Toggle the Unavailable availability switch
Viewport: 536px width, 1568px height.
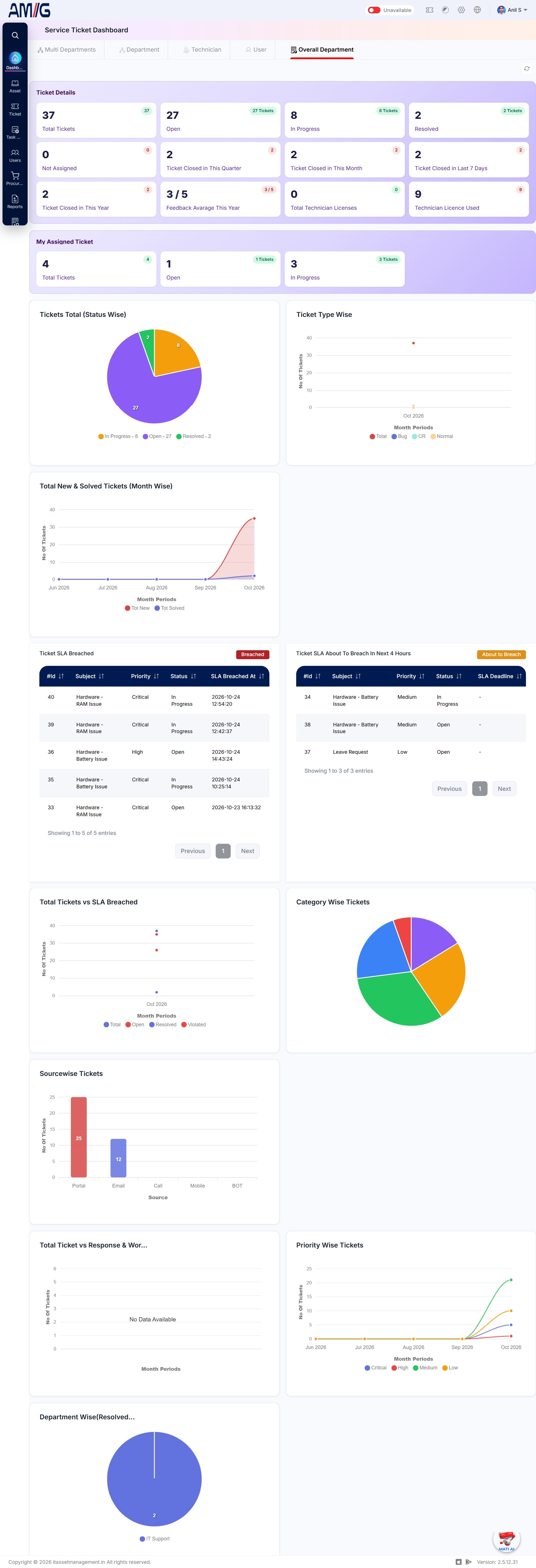[374, 10]
